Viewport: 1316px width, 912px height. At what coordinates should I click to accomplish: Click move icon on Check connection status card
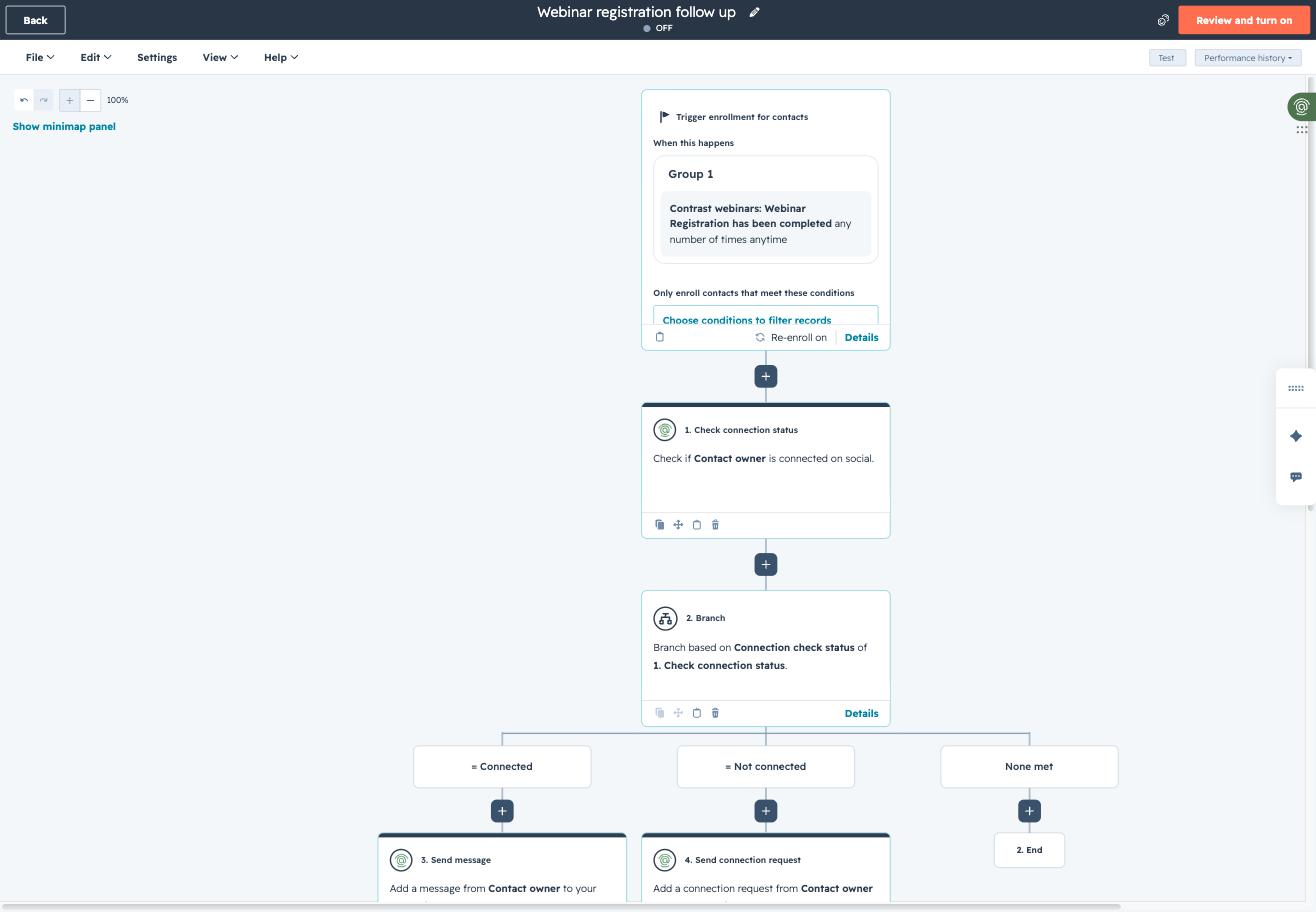pyautogui.click(x=678, y=525)
